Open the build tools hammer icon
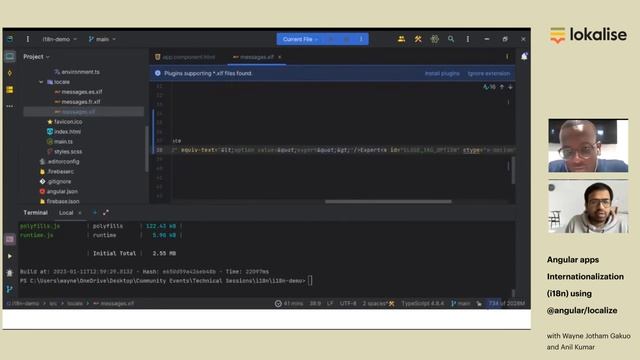640x360 pixels. 418,39
